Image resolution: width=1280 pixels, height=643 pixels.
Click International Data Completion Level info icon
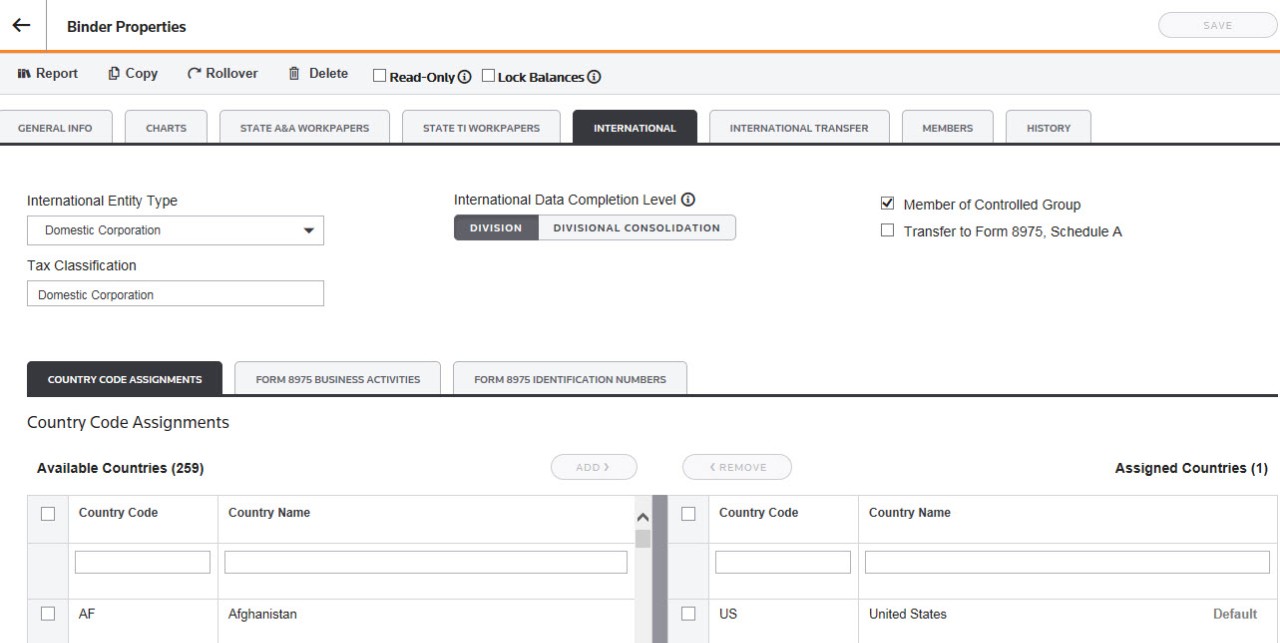pyautogui.click(x=688, y=199)
